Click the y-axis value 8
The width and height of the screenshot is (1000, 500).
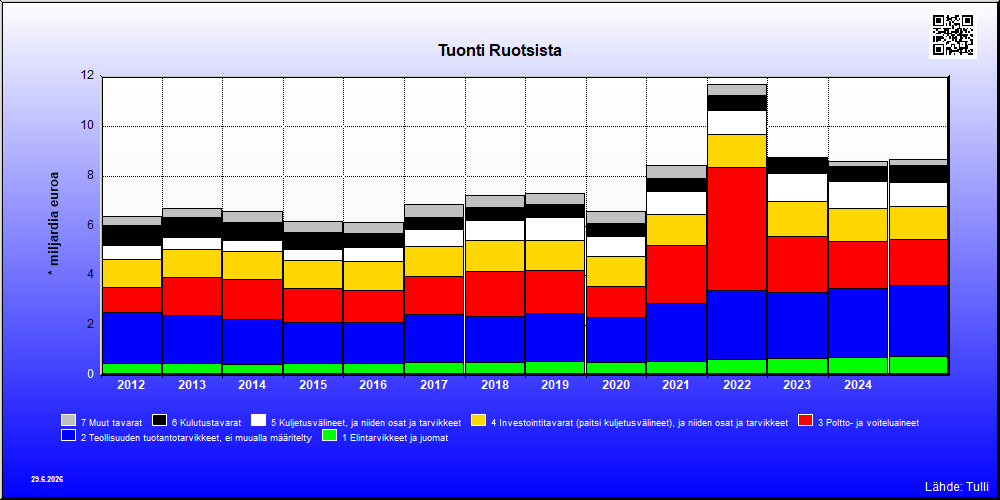(90, 175)
